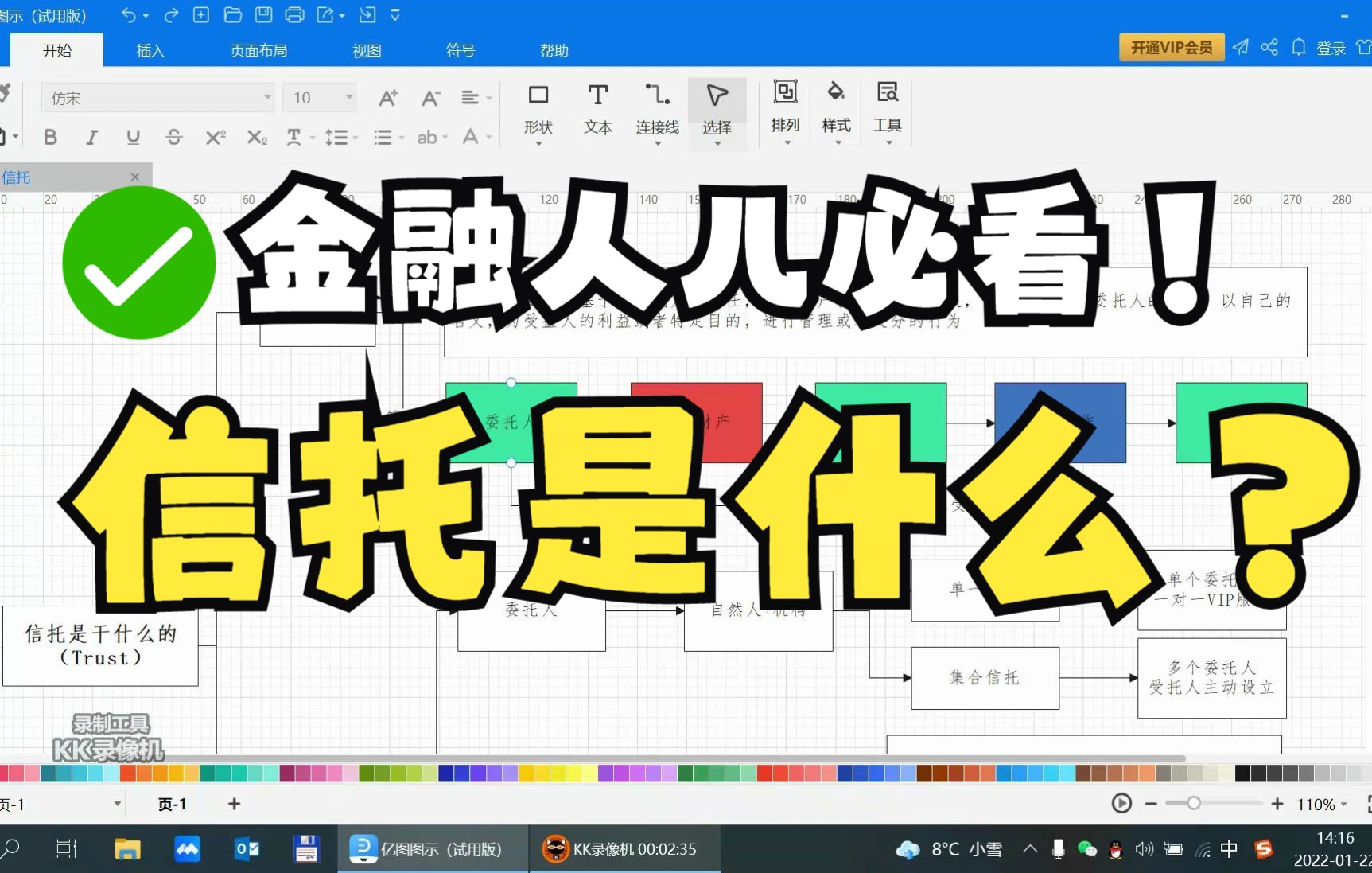The width and height of the screenshot is (1372, 873).
Task: Select the 文本 text tool
Action: pyautogui.click(x=597, y=111)
